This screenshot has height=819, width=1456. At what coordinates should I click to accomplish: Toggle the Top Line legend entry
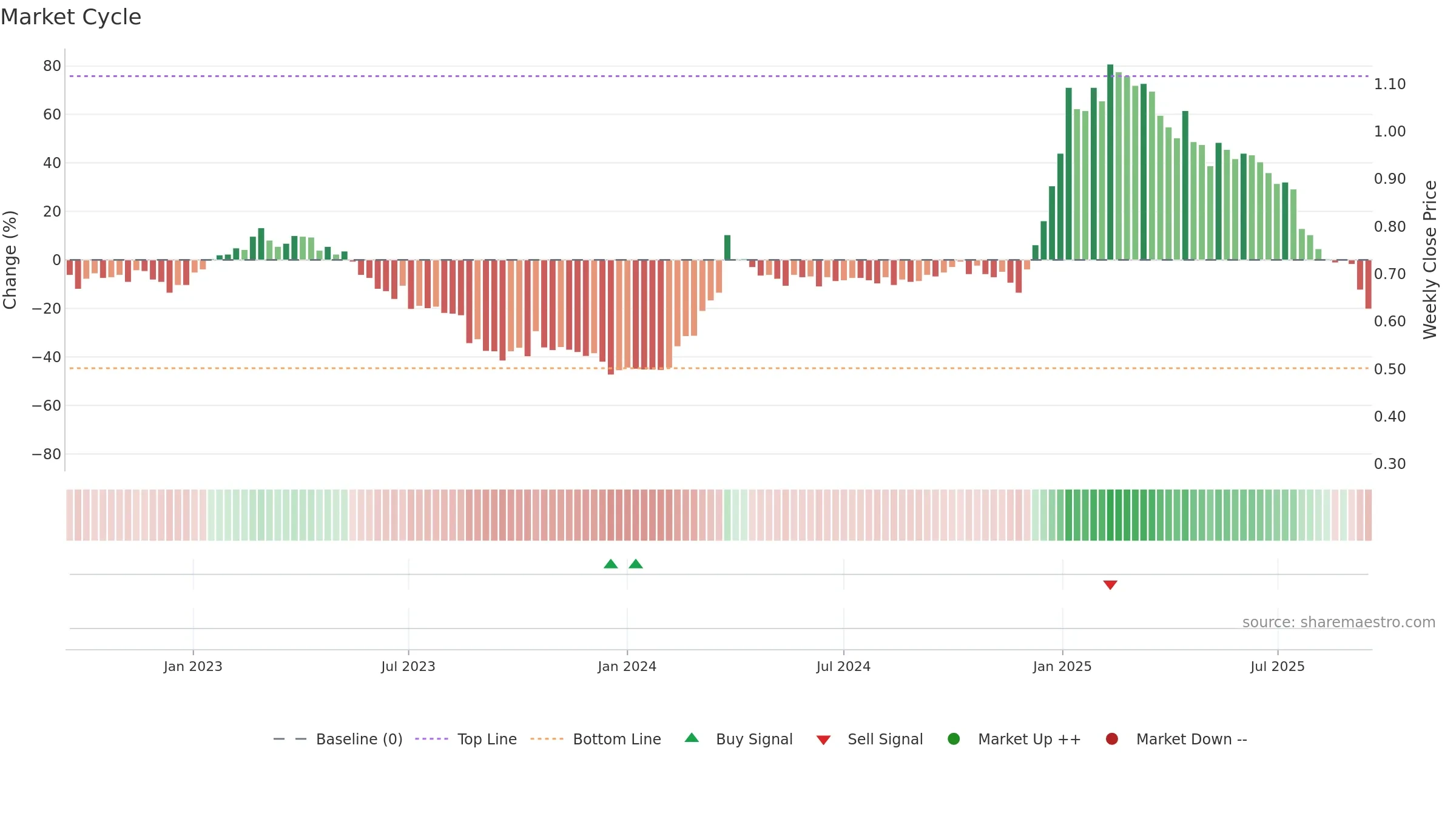coord(466,739)
